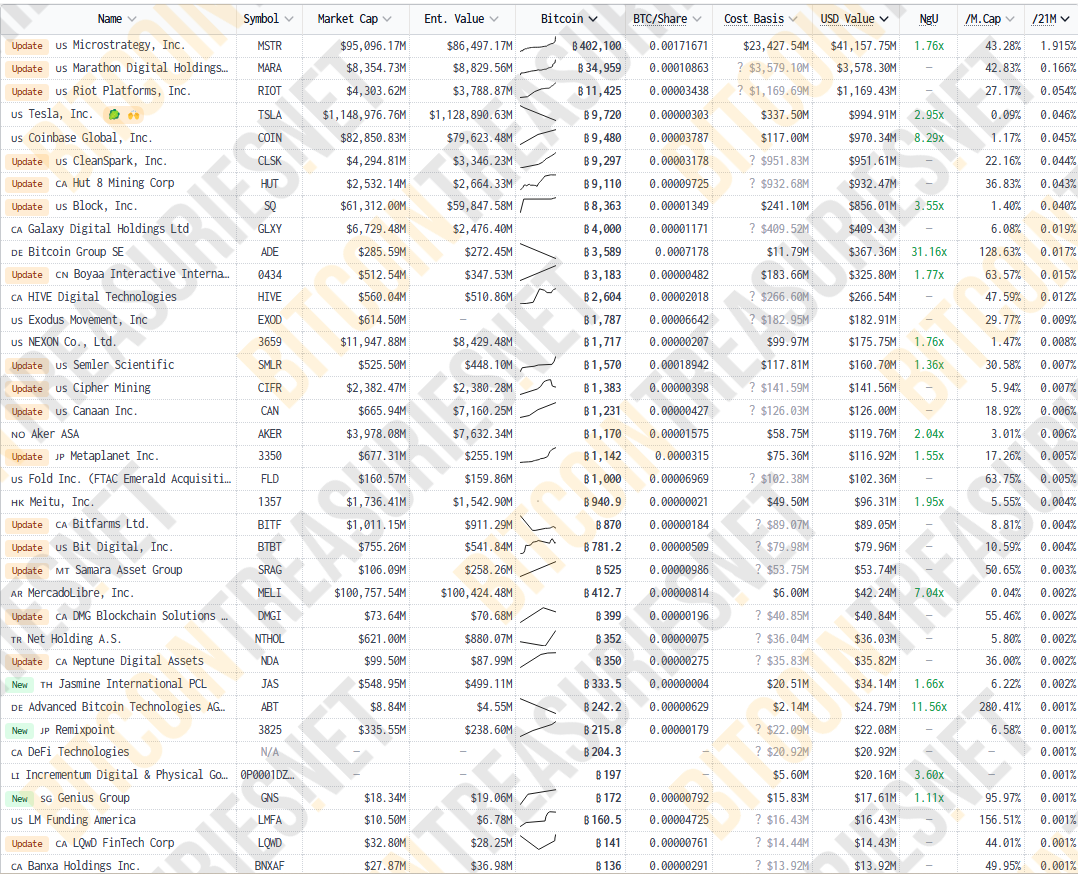Click the LQwD FinTech bitcoin holdings sparkline
The image size is (1078, 874).
click(538, 842)
